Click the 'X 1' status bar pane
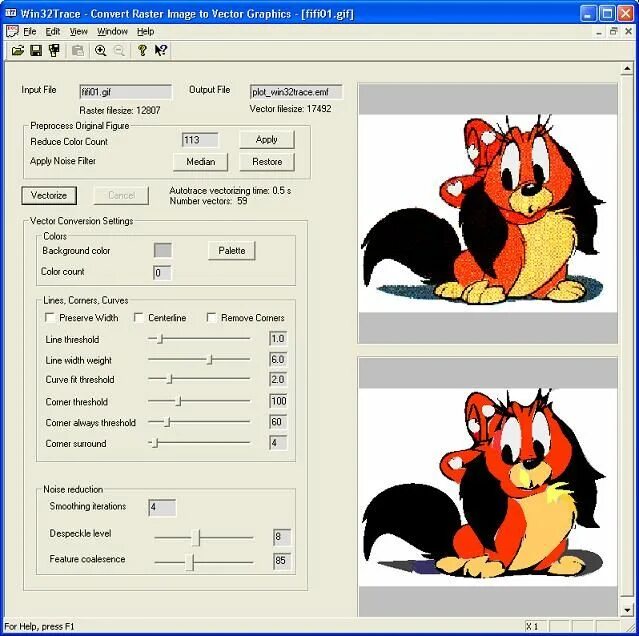639x636 pixels. pyautogui.click(x=535, y=626)
